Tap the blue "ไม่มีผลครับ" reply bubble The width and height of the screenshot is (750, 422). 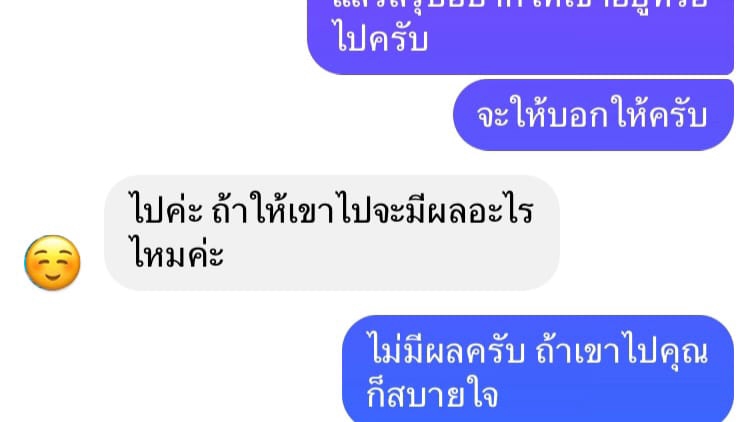(x=538, y=368)
